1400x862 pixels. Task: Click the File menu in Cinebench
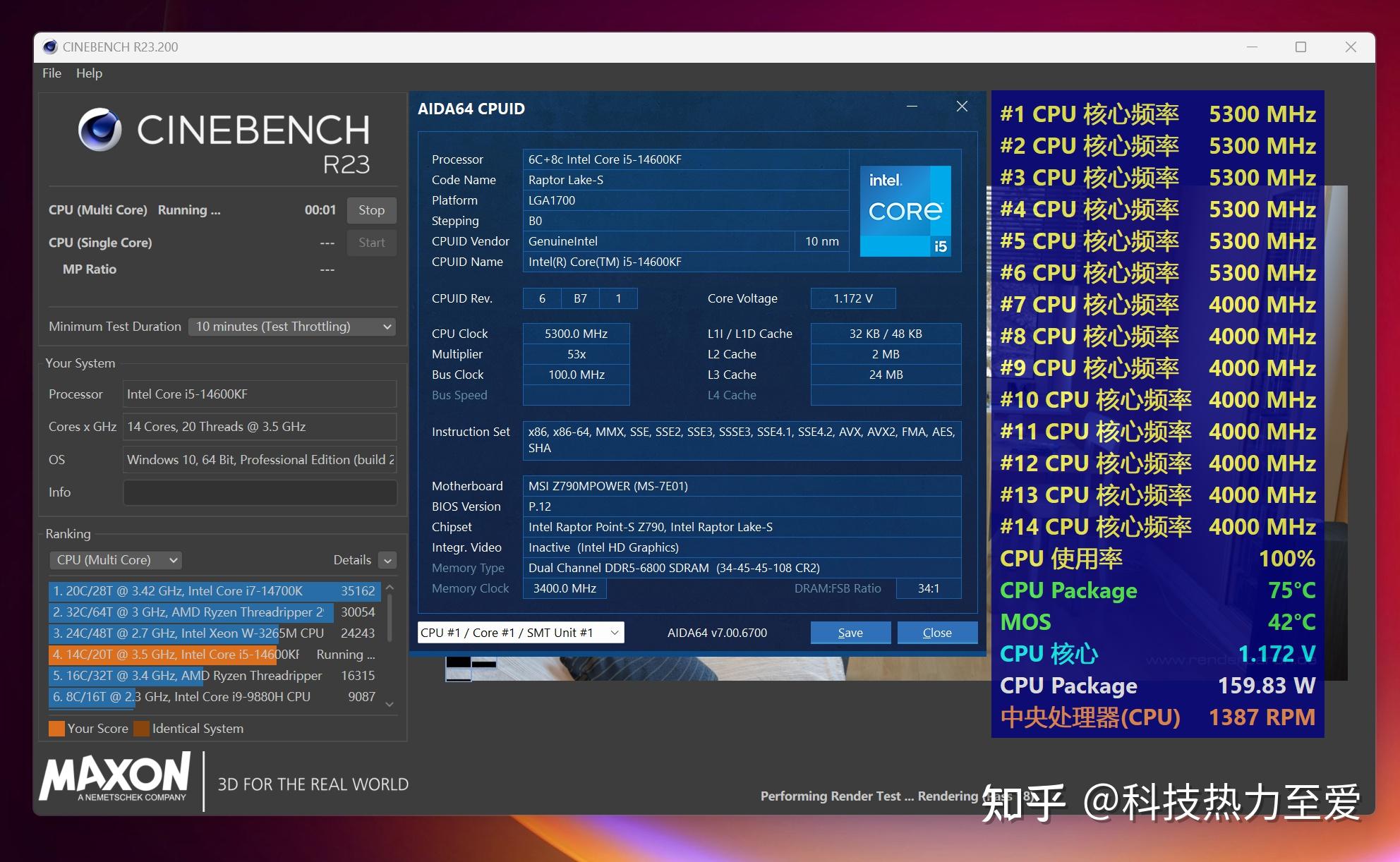pos(52,72)
